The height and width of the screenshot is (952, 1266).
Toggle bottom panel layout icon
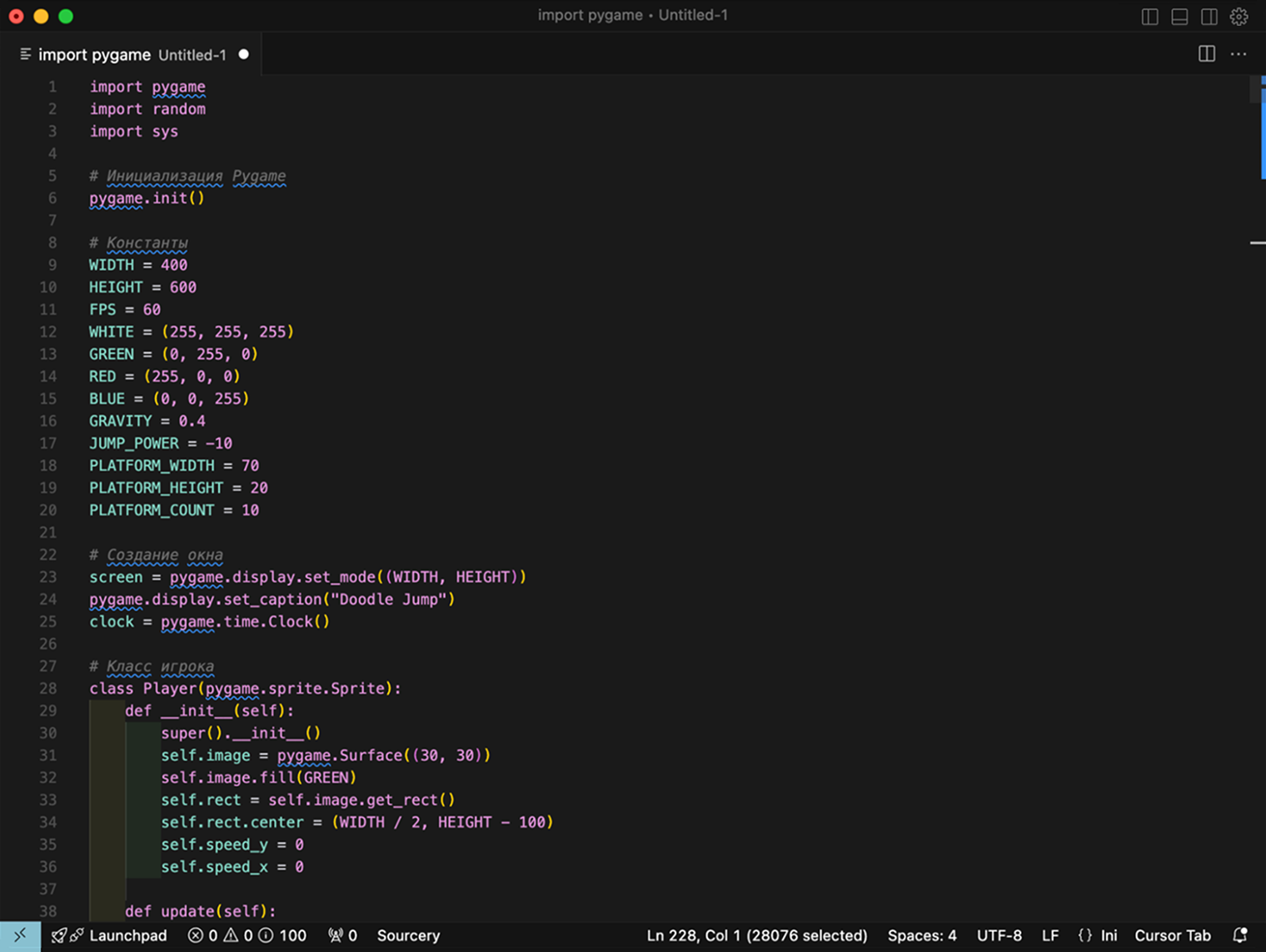(x=1179, y=17)
